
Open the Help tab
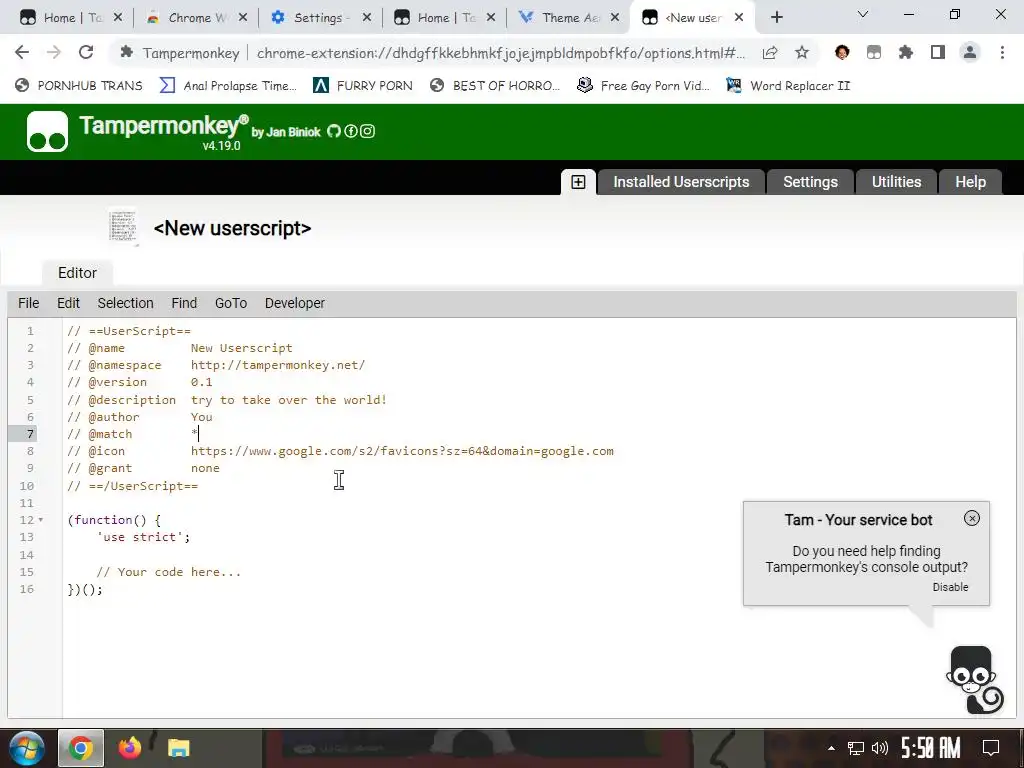click(x=970, y=182)
